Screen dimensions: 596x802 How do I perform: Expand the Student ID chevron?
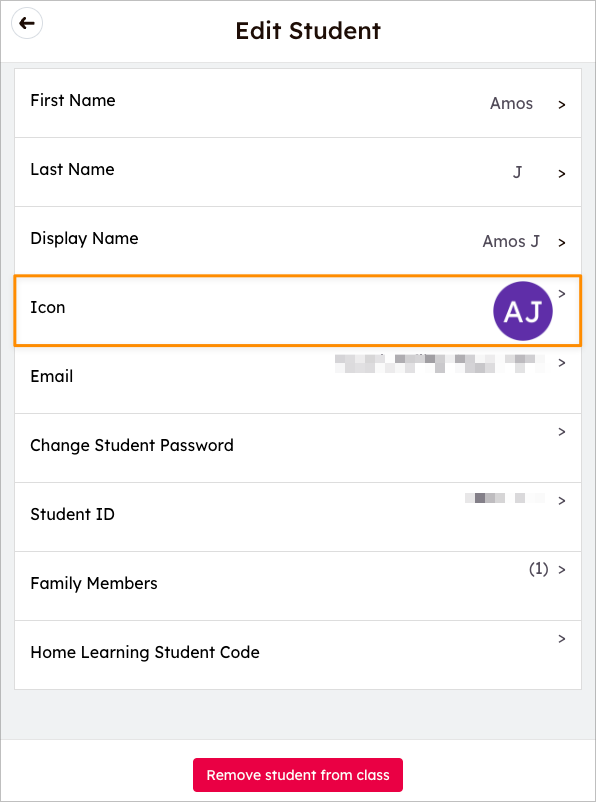561,501
